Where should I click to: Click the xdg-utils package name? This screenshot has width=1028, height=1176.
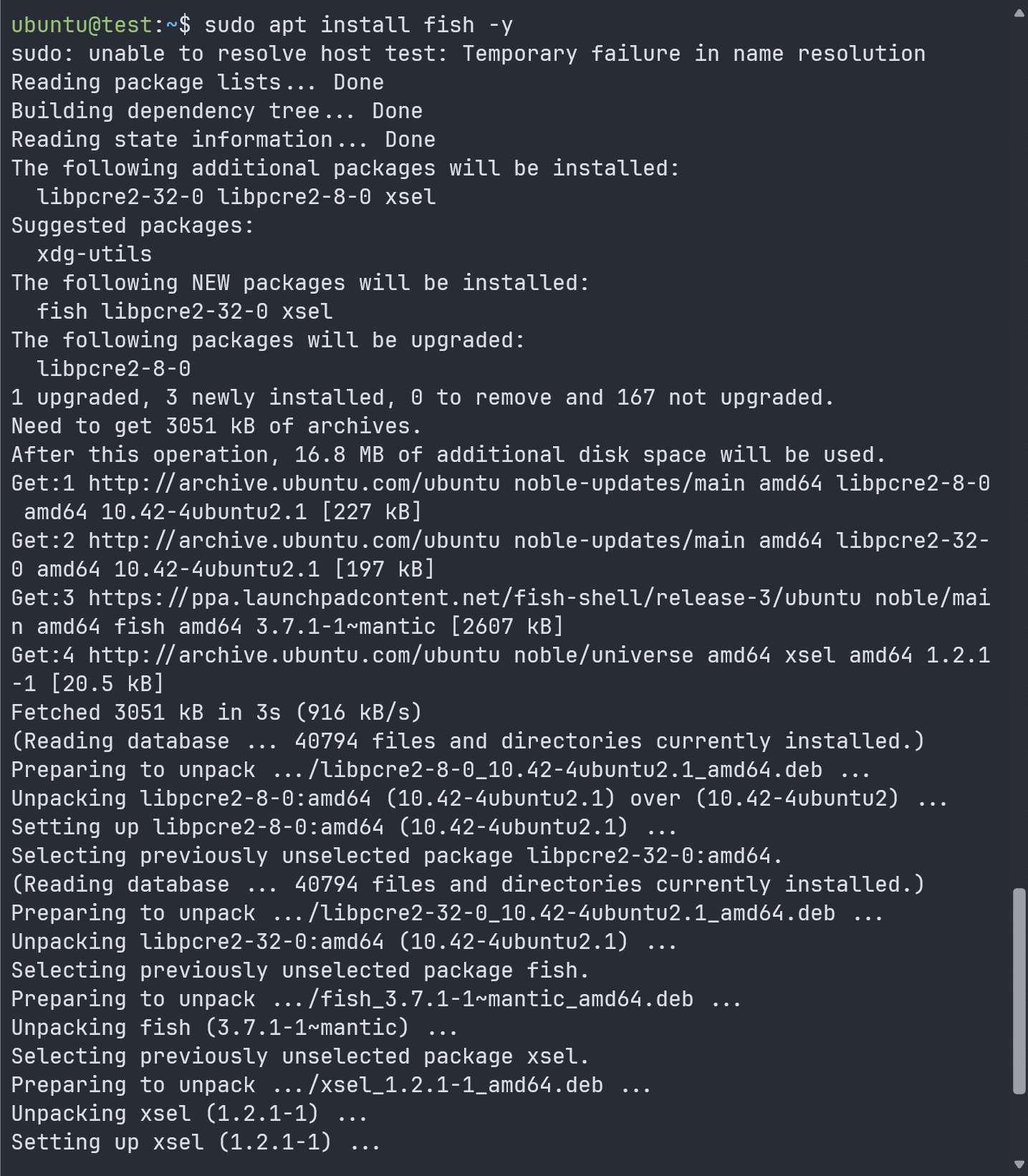[x=95, y=254]
